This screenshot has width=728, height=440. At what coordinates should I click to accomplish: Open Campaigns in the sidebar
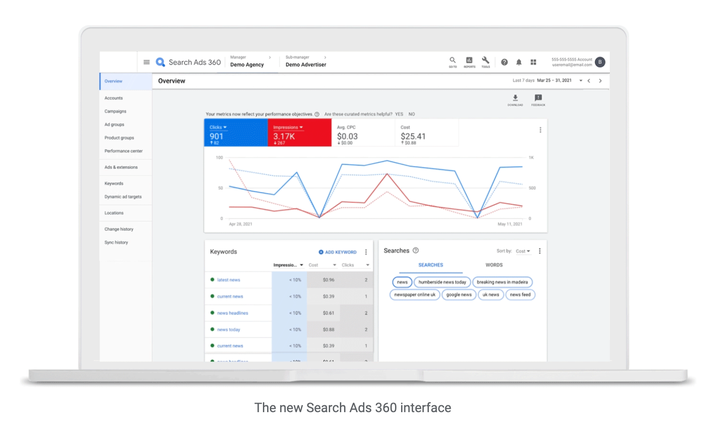coord(115,111)
